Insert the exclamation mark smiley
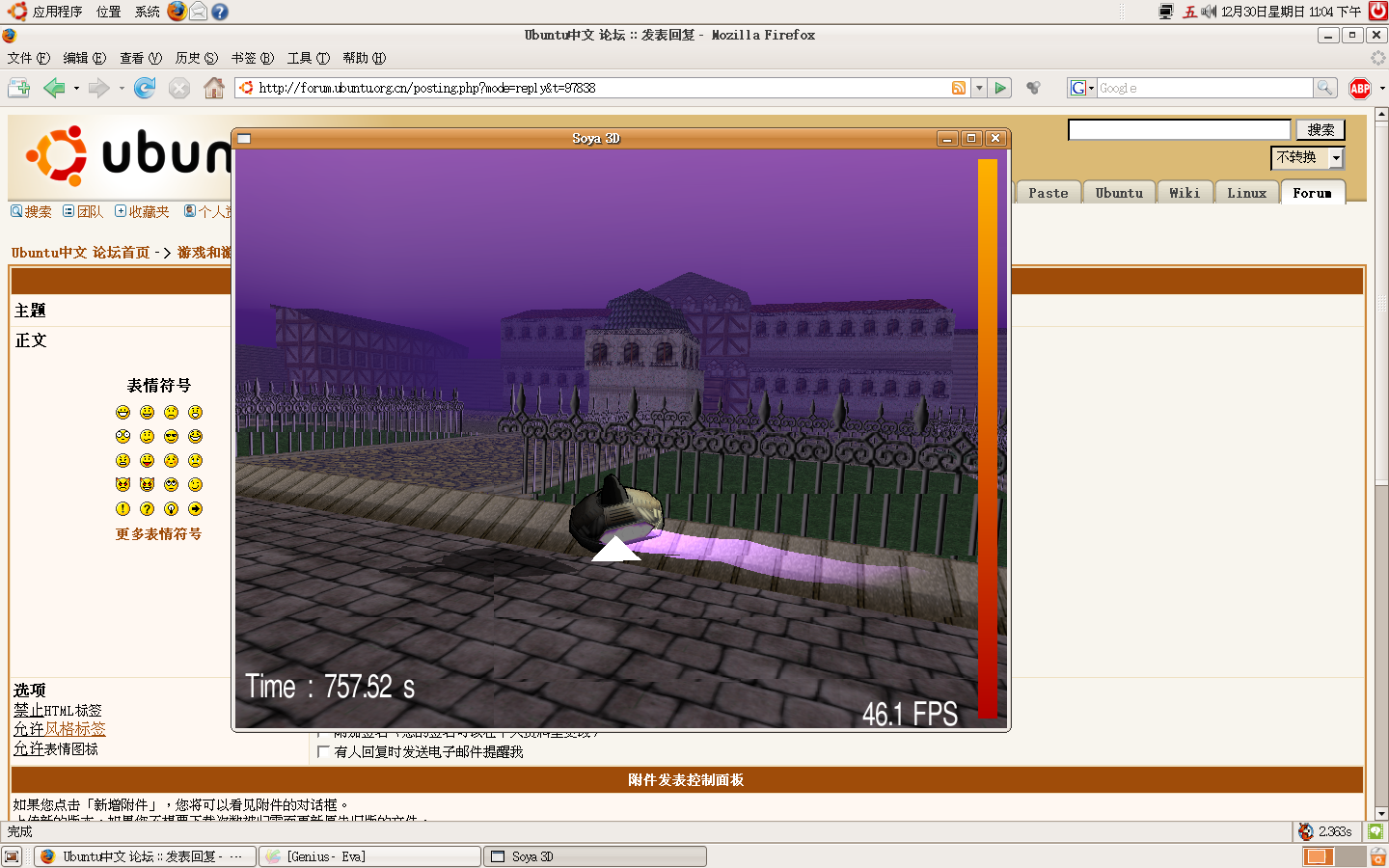This screenshot has width=1389, height=868. coord(123,509)
